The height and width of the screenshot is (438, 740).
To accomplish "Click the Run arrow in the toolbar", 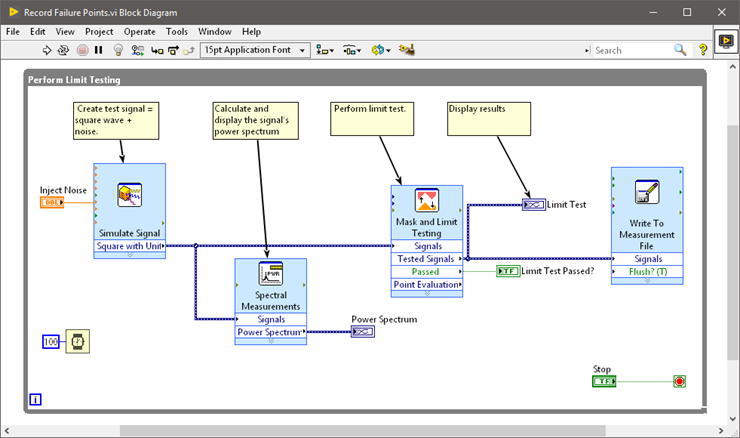I will click(46, 49).
